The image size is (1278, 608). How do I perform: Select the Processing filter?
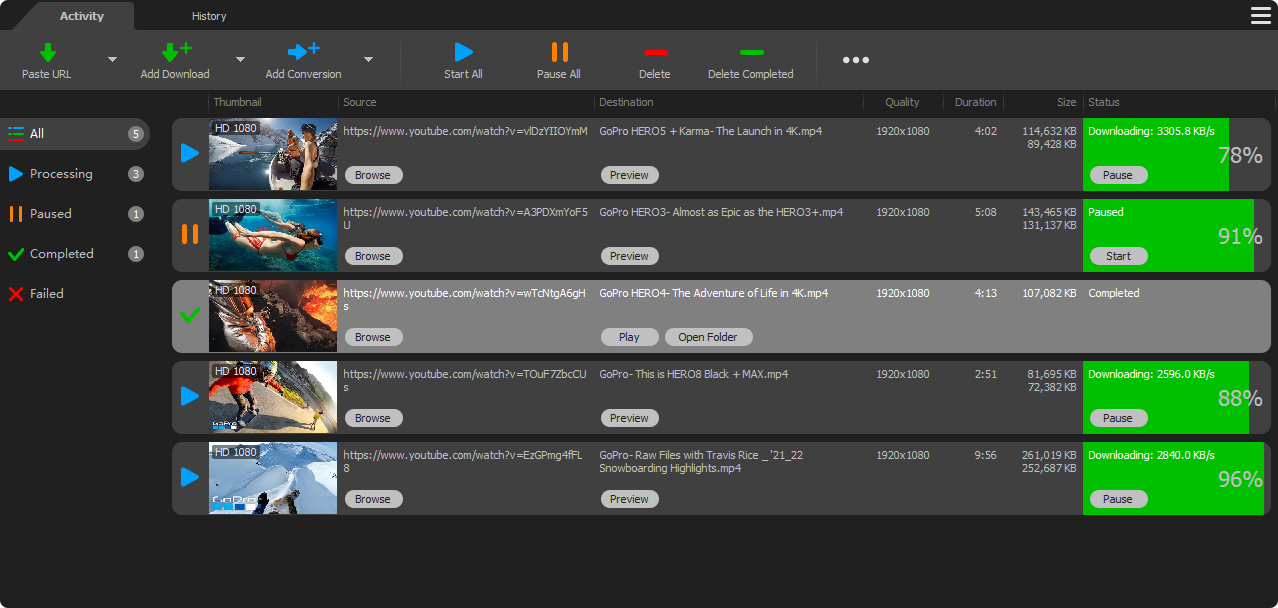pos(75,174)
